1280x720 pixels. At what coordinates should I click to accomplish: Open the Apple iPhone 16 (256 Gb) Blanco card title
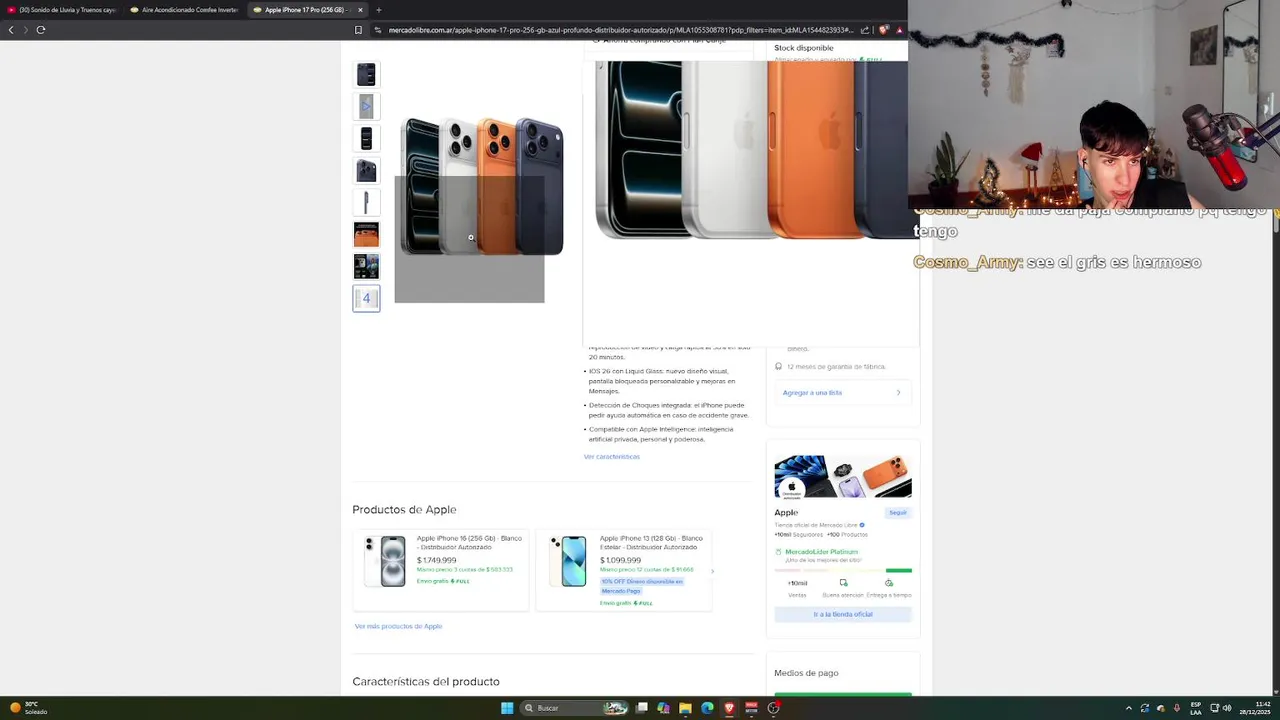pyautogui.click(x=469, y=542)
